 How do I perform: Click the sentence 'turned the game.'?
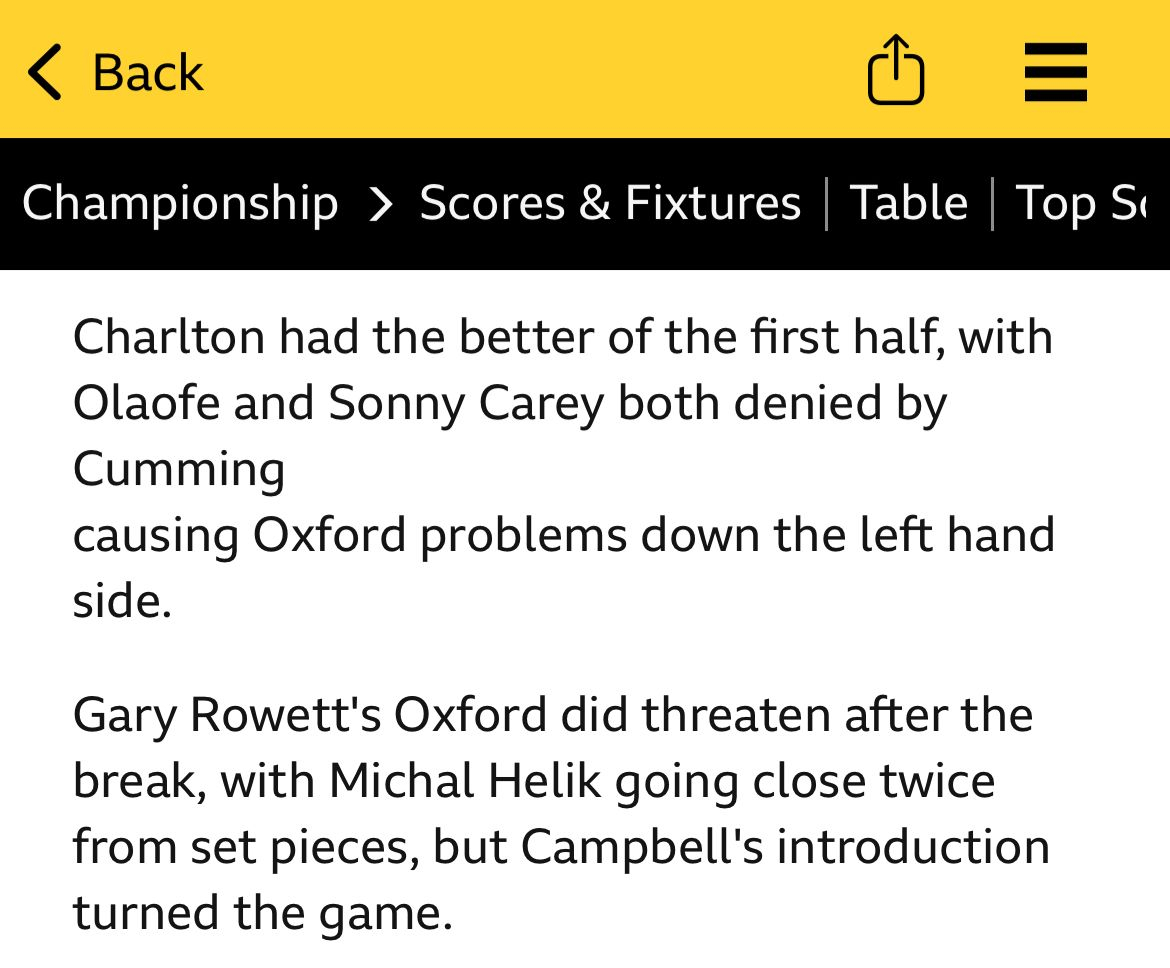(263, 914)
